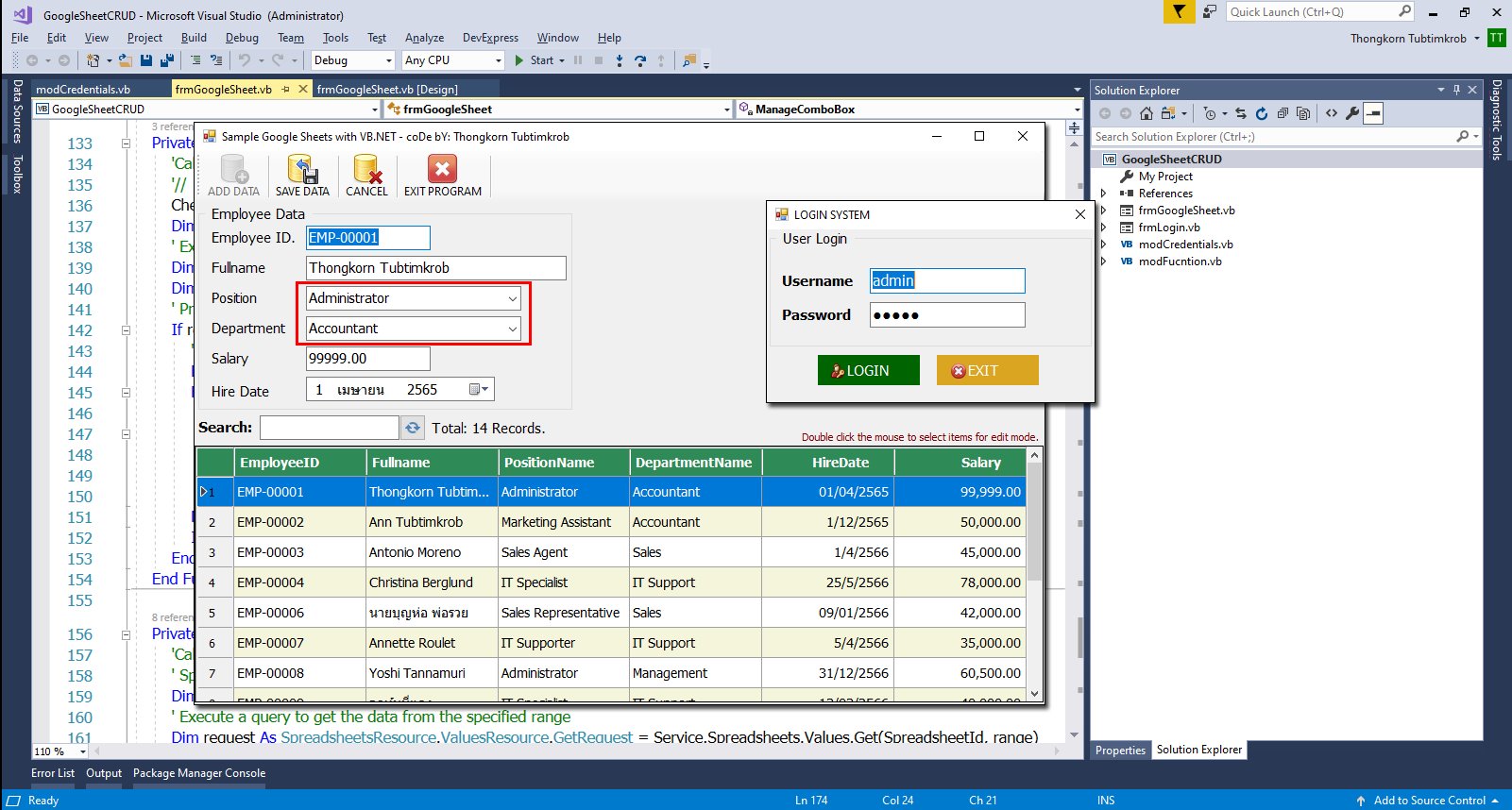
Task: Collapse the code region at line 133
Action: click(126, 143)
